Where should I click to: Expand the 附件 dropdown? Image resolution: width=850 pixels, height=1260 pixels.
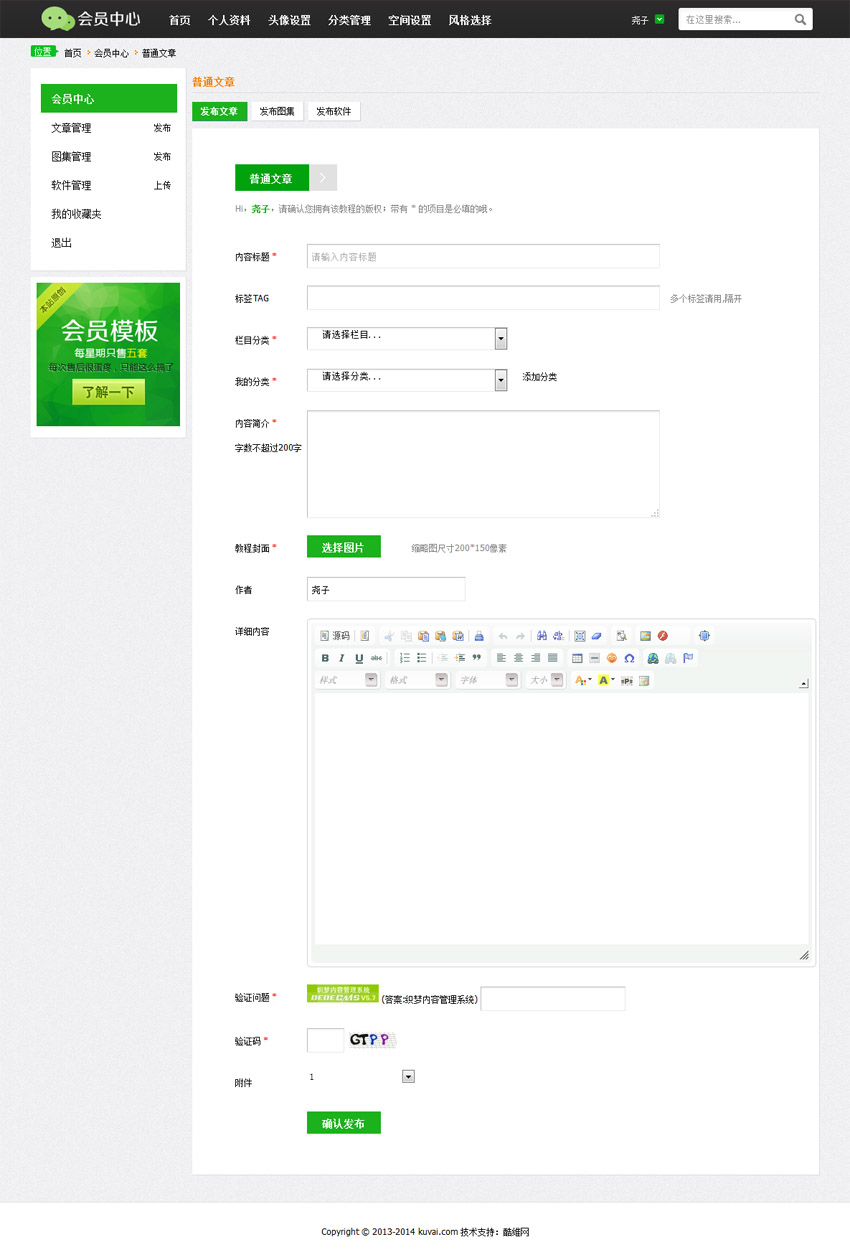coord(408,1077)
